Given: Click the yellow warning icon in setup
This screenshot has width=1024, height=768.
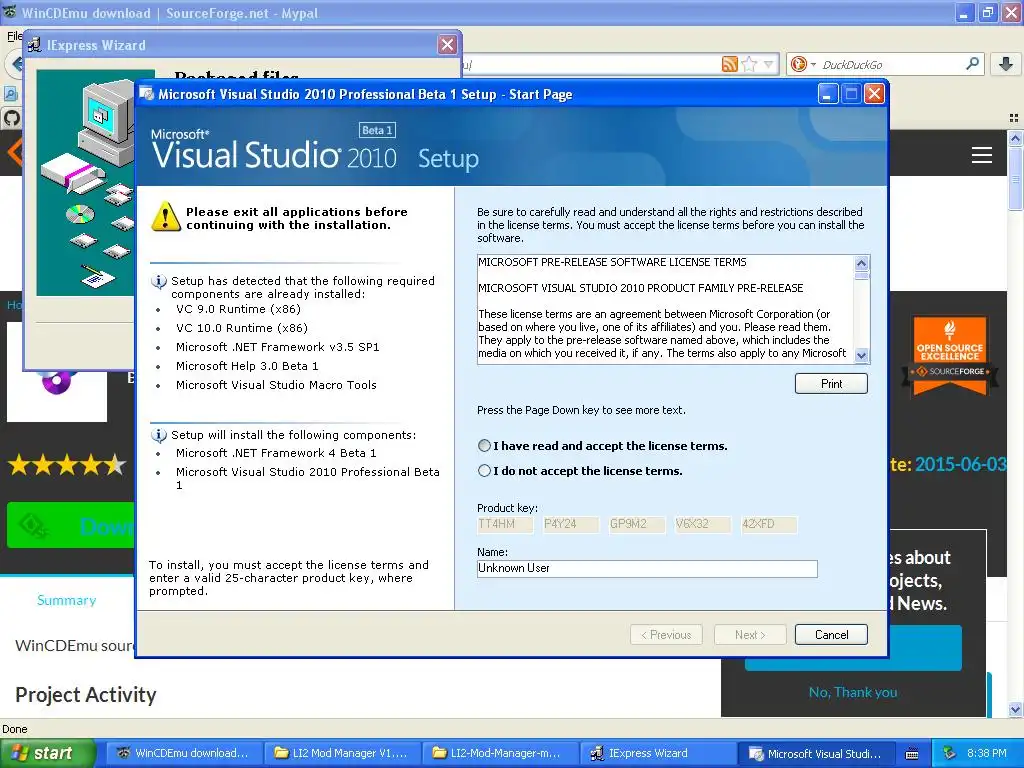Looking at the screenshot, I should [166, 216].
